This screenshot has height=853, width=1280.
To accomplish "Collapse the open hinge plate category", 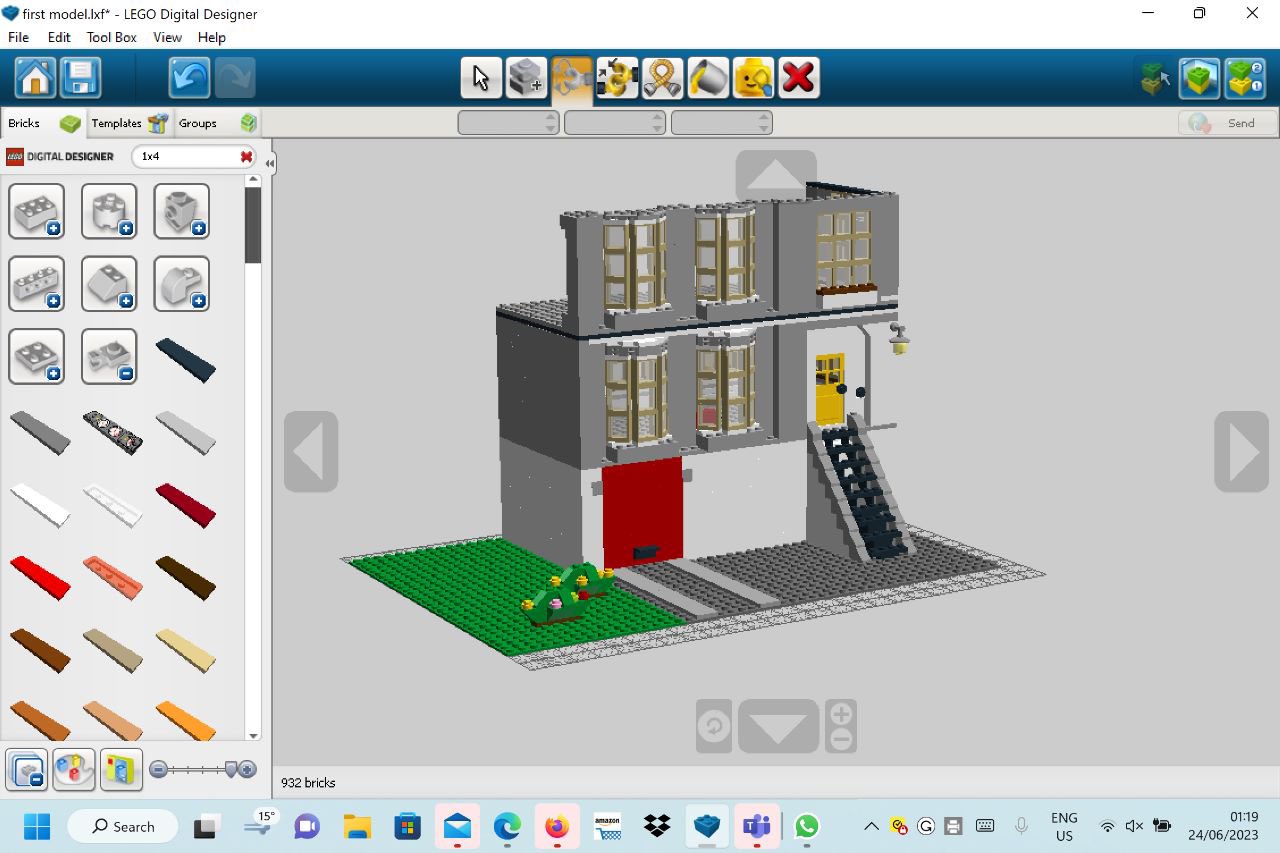I will [x=109, y=356].
